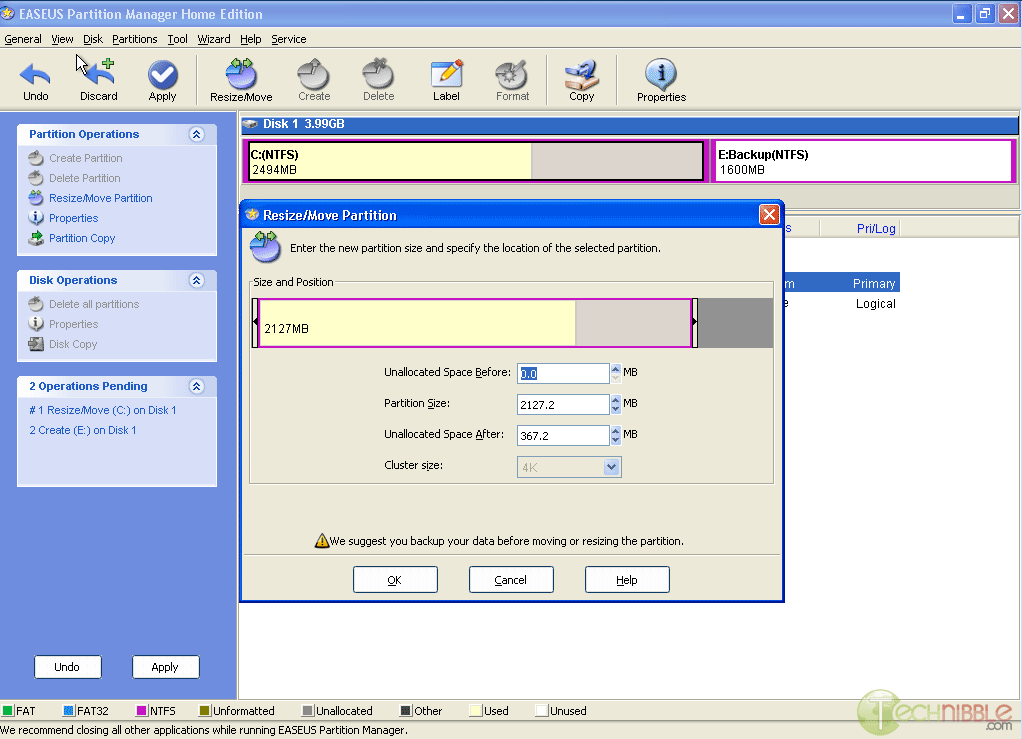Screen dimensions: 1022x739
Task: Collapse the Partition Operations panel
Action: (x=196, y=134)
